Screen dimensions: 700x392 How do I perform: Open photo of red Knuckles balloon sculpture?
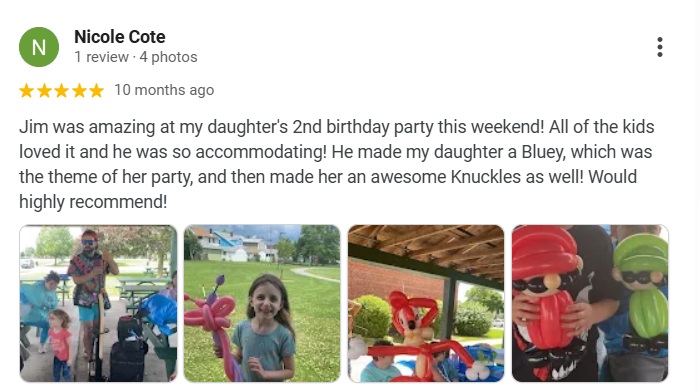pos(426,304)
